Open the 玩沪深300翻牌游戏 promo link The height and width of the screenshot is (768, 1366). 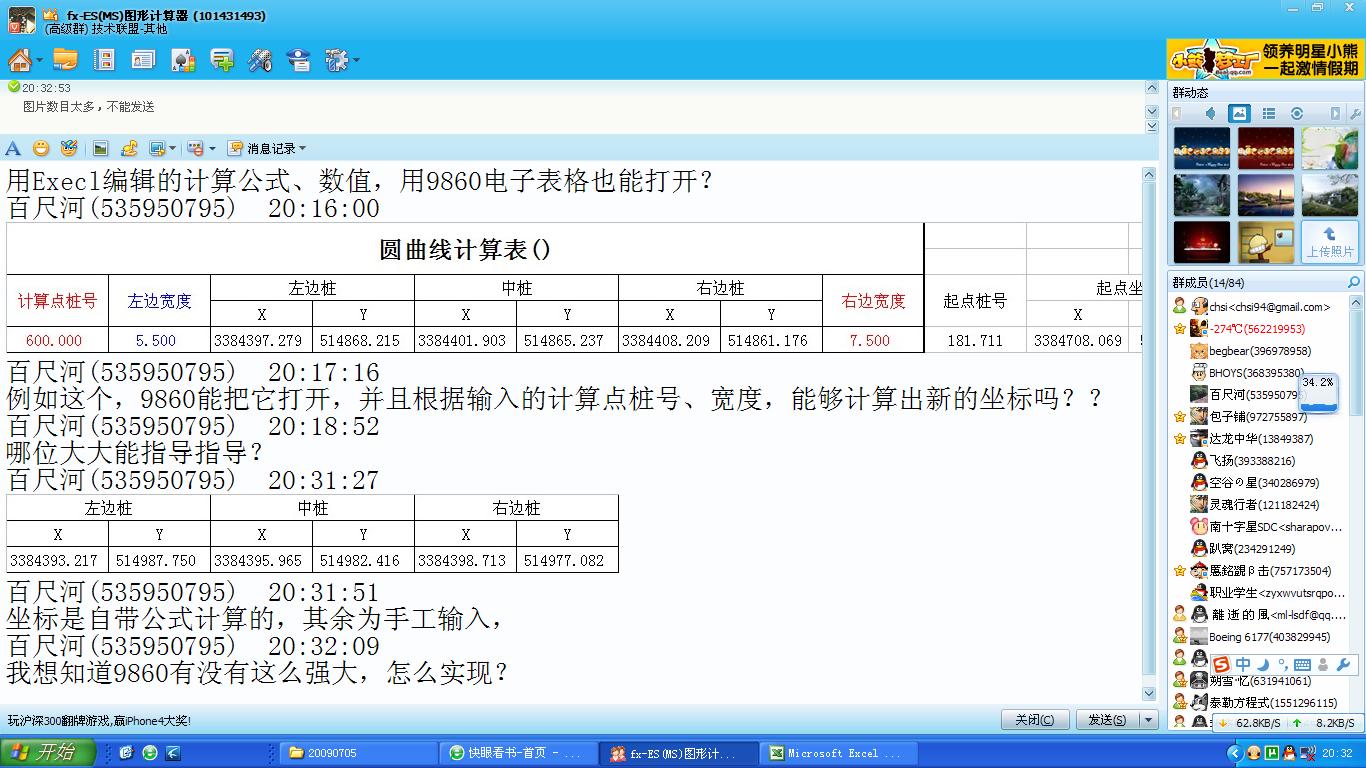pos(99,721)
